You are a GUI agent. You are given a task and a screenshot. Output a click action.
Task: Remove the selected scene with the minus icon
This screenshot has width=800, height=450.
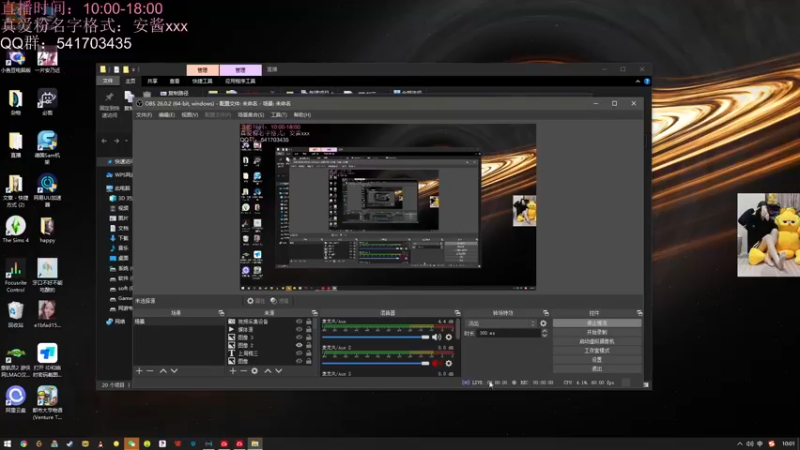tap(150, 371)
